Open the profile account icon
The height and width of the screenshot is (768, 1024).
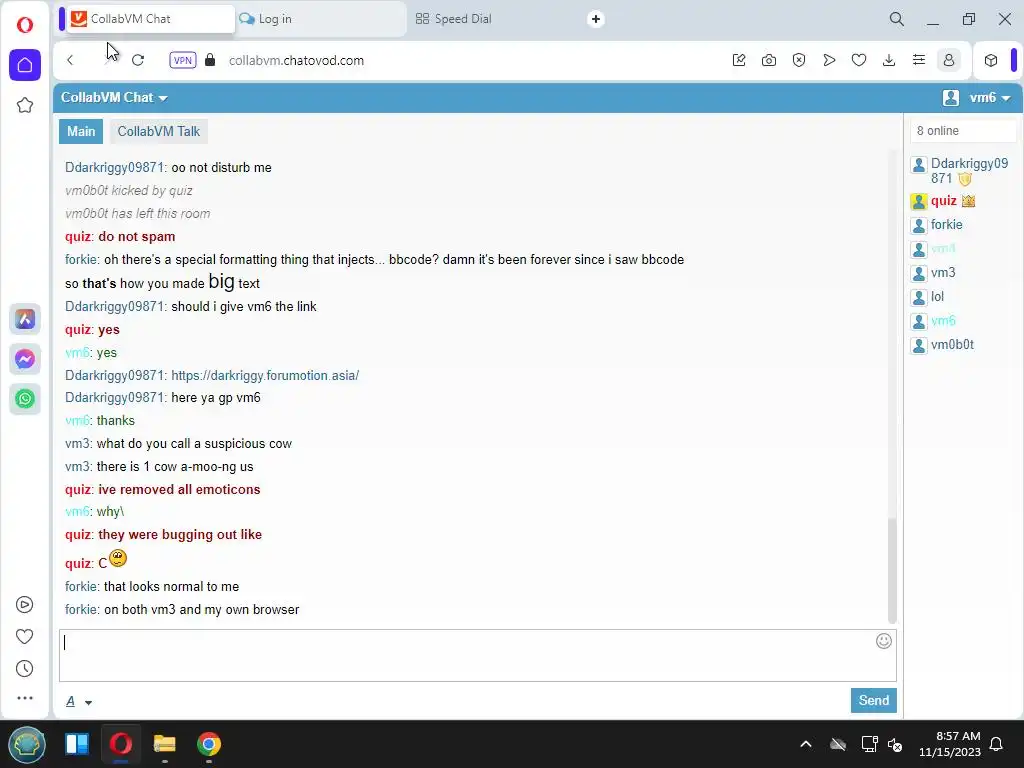pos(949,60)
